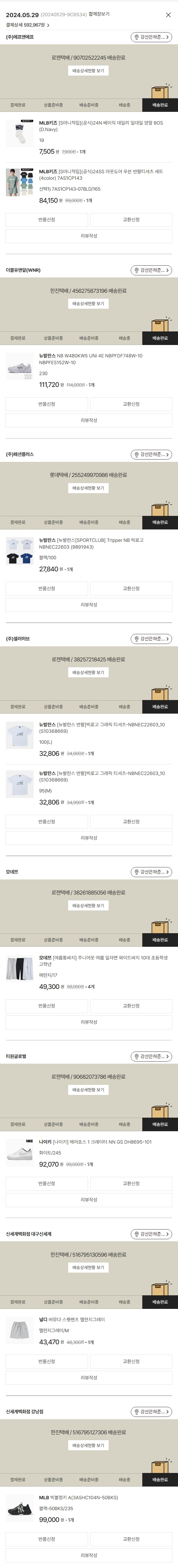This screenshot has height=1568, width=178.
Task: Close the order detail page with X
Action: [168, 15]
